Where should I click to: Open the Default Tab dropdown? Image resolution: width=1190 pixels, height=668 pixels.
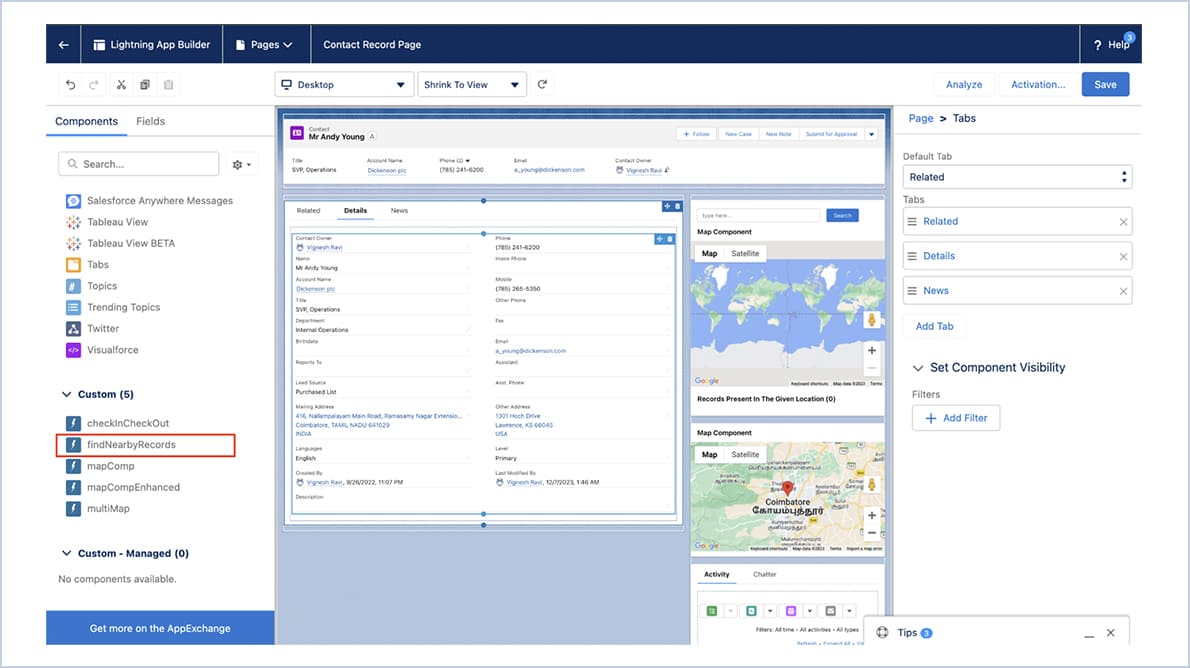(1017, 176)
